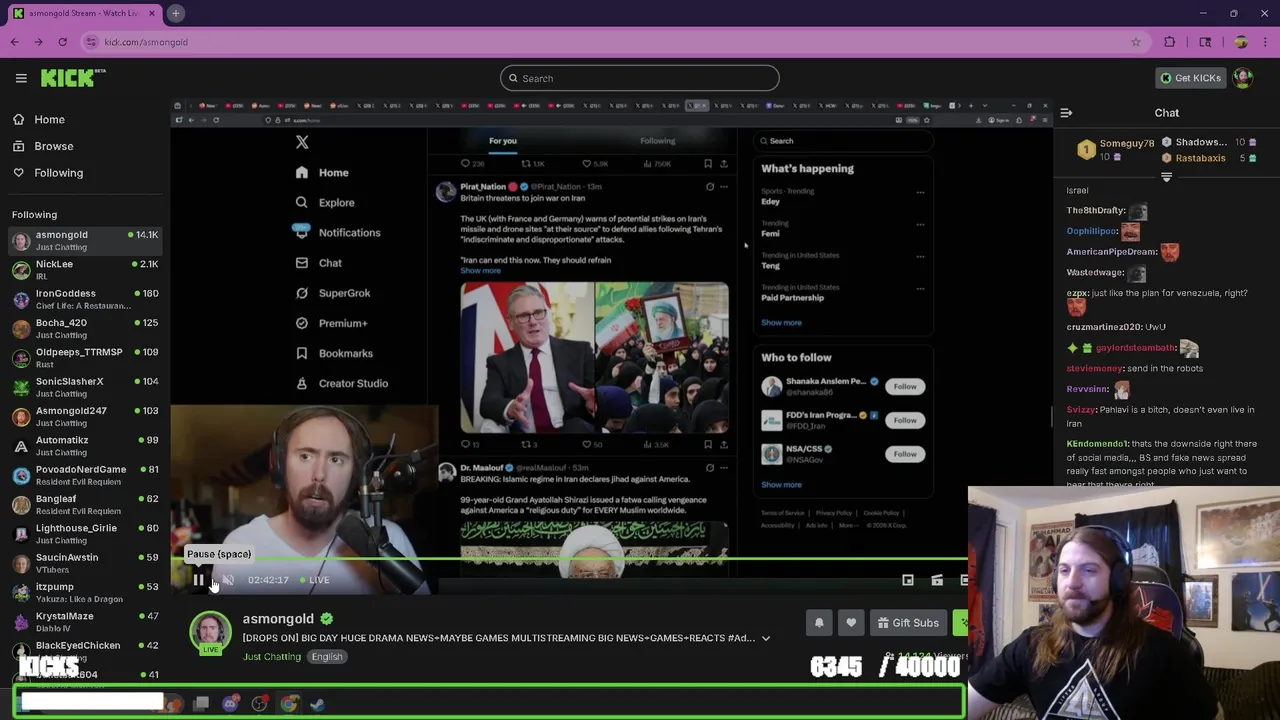Viewport: 1280px width, 720px height.
Task: Expand the stream title chevron
Action: point(766,638)
